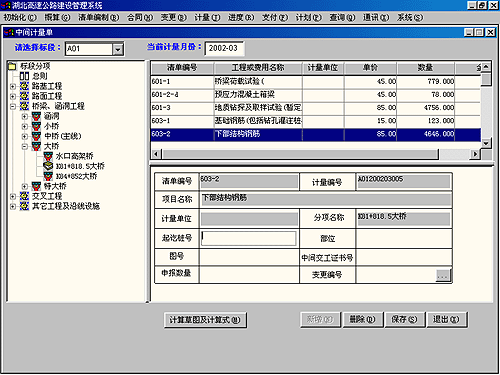Image resolution: width=500 pixels, height=375 pixels.
Task: Collapse the 大桥 tree node
Action: 25,146
